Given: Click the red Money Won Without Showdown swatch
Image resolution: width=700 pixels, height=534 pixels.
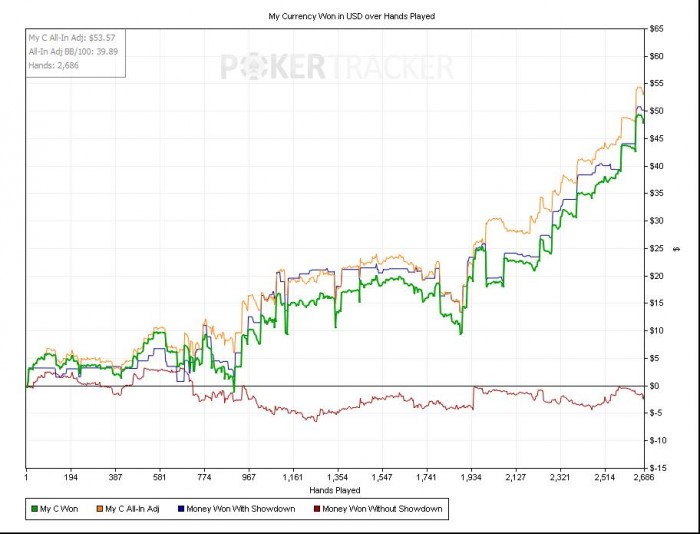Looking at the screenshot, I should coord(317,509).
